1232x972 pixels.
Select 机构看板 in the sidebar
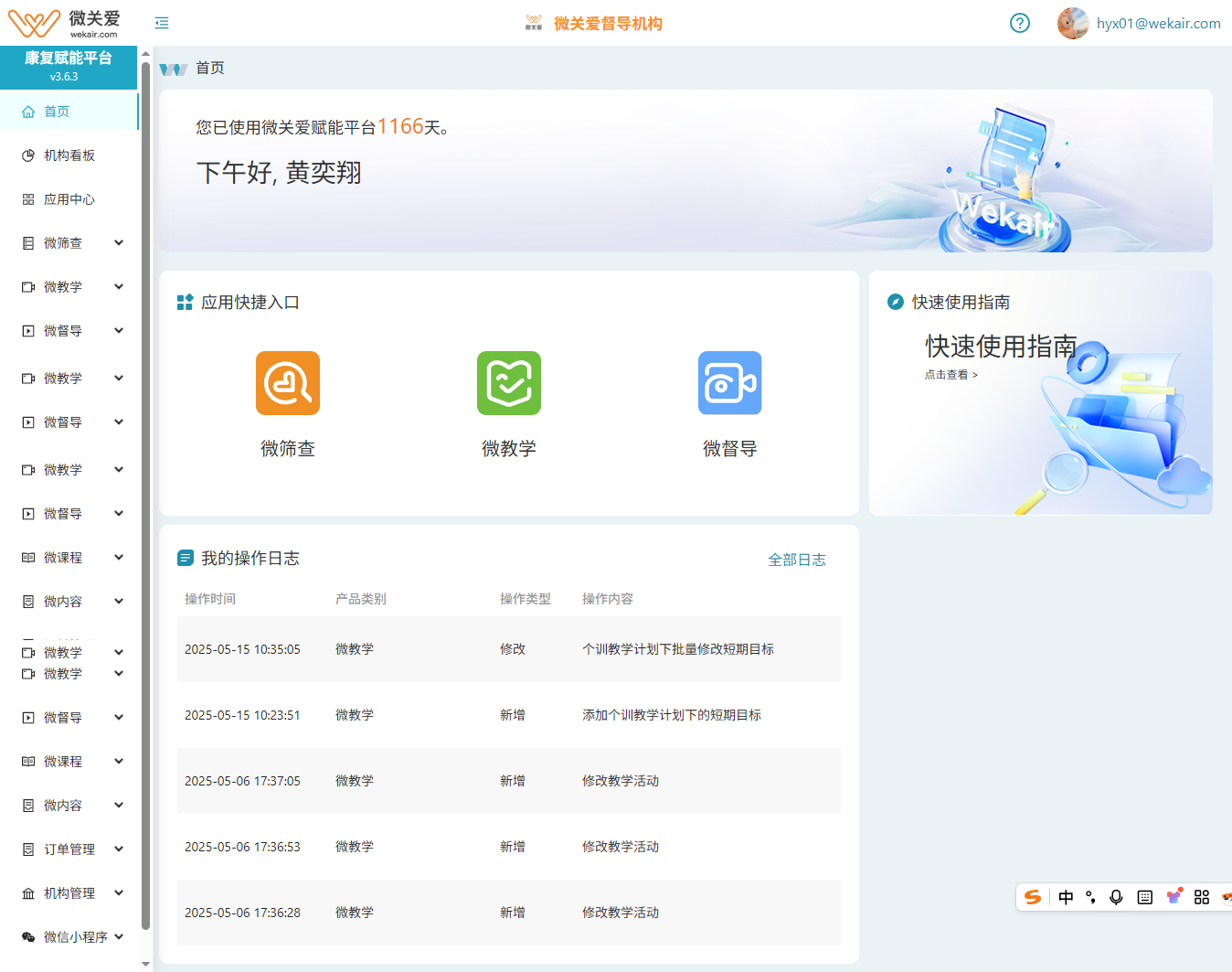pyautogui.click(x=69, y=155)
